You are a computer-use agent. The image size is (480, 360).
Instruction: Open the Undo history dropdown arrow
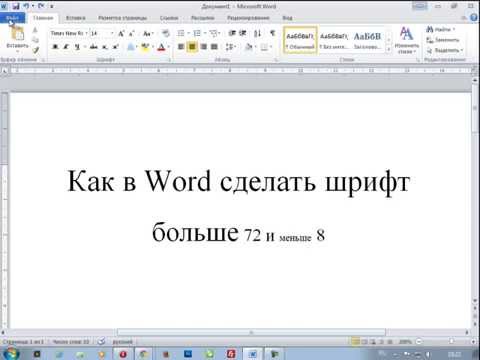[x=33, y=6]
